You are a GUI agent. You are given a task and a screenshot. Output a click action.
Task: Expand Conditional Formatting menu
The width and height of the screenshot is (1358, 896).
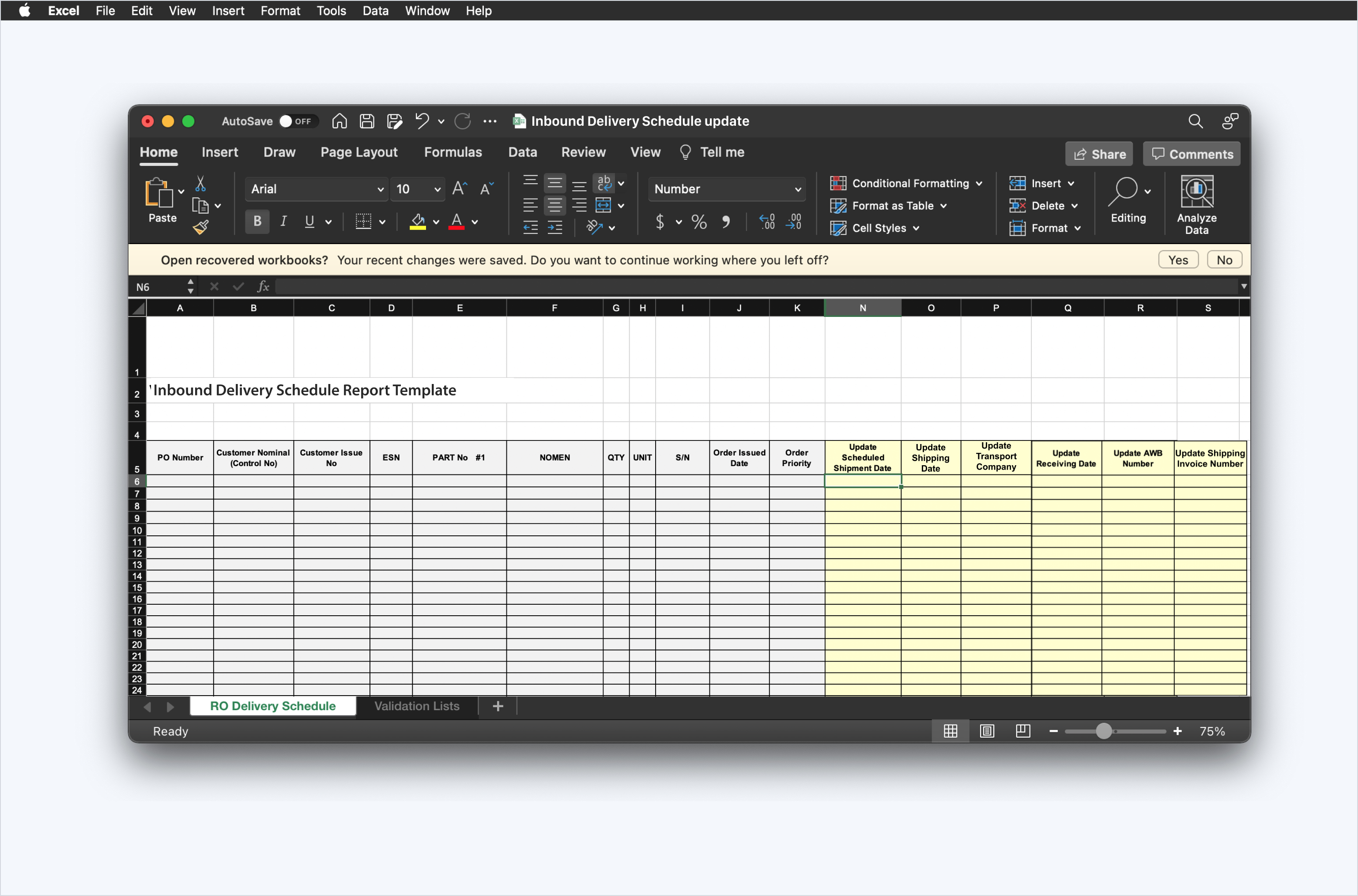pos(906,184)
